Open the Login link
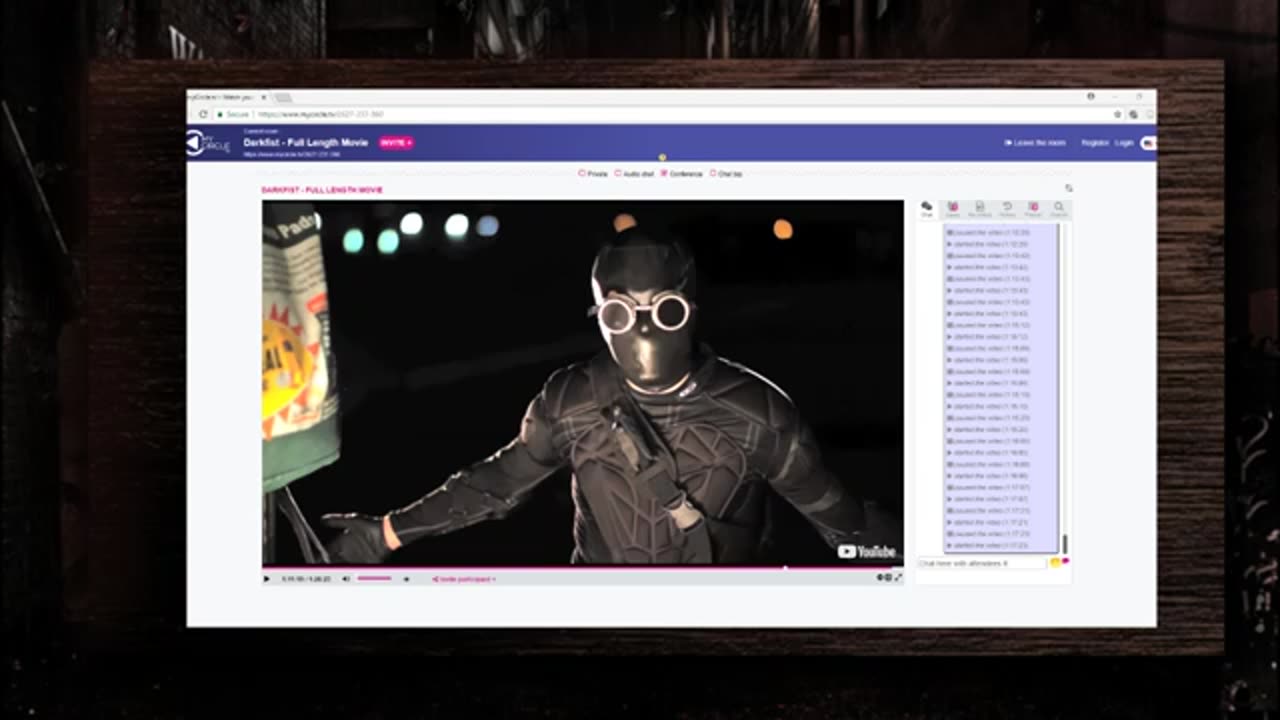 [x=1124, y=143]
